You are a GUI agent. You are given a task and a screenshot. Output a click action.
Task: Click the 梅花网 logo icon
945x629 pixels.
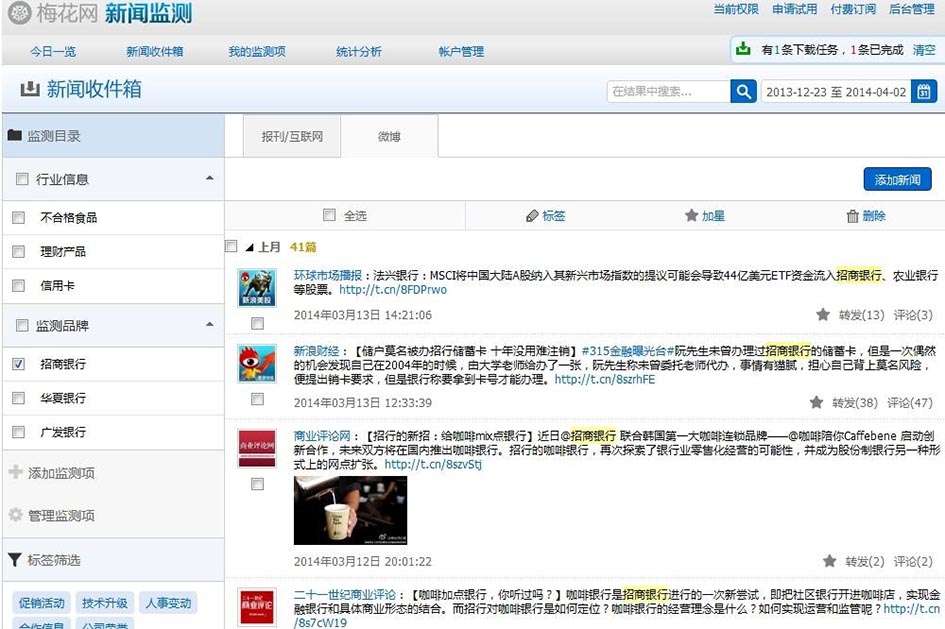[19, 13]
